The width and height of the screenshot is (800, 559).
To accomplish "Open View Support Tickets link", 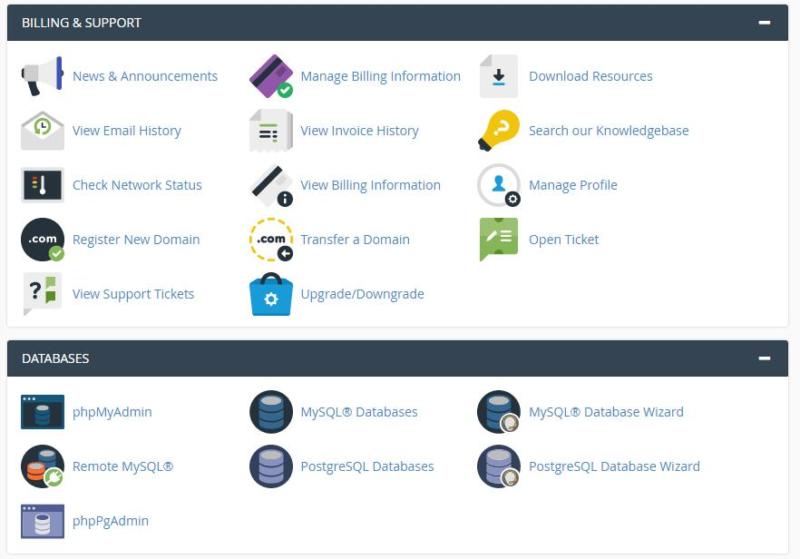I will click(x=133, y=294).
